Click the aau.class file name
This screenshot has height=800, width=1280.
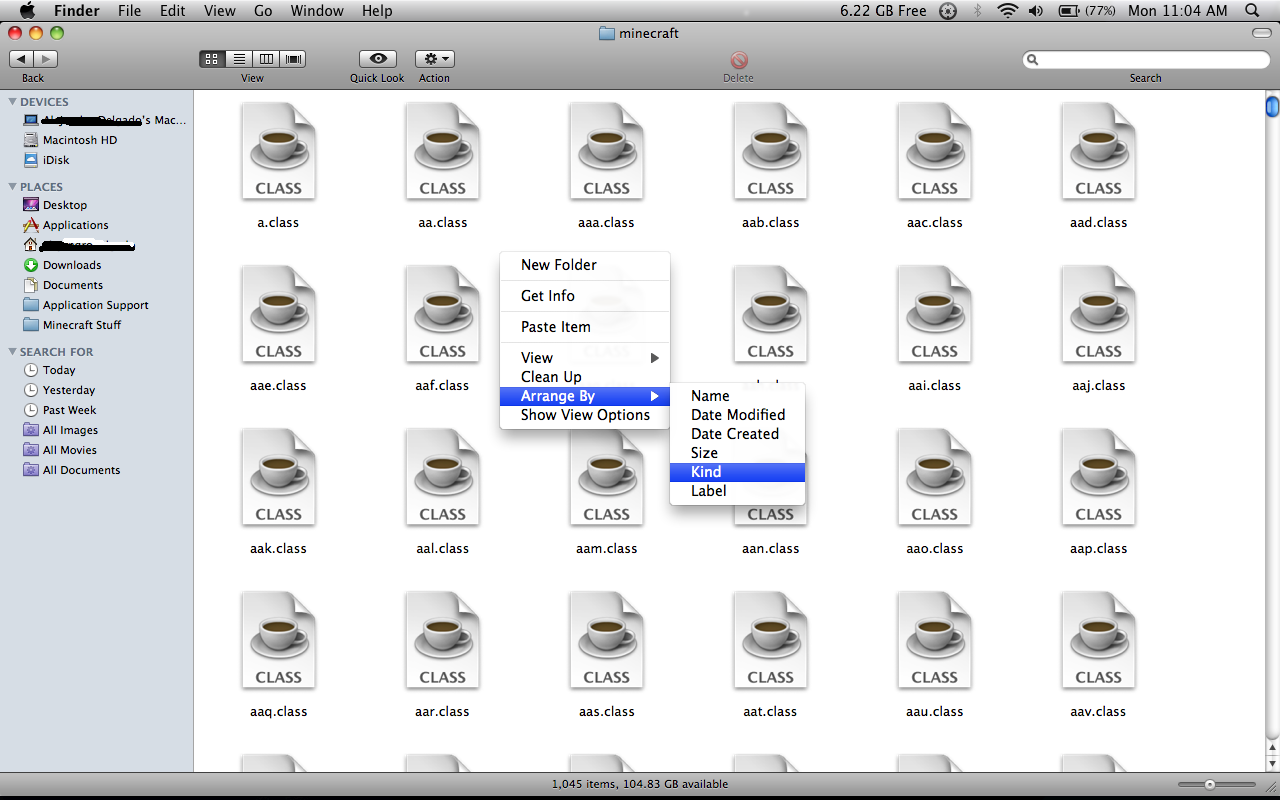click(935, 712)
